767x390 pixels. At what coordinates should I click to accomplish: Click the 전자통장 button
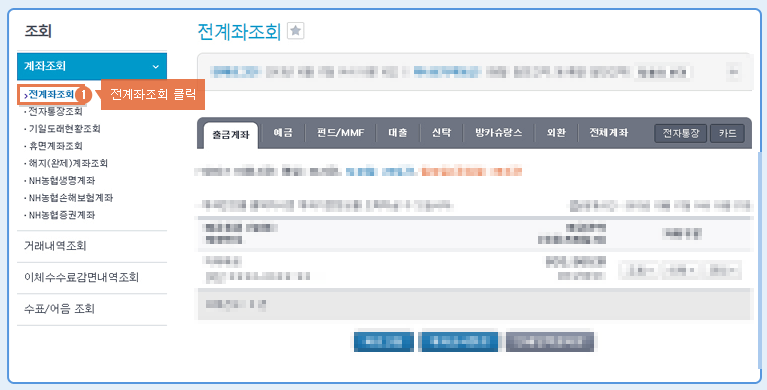pyautogui.click(x=681, y=133)
